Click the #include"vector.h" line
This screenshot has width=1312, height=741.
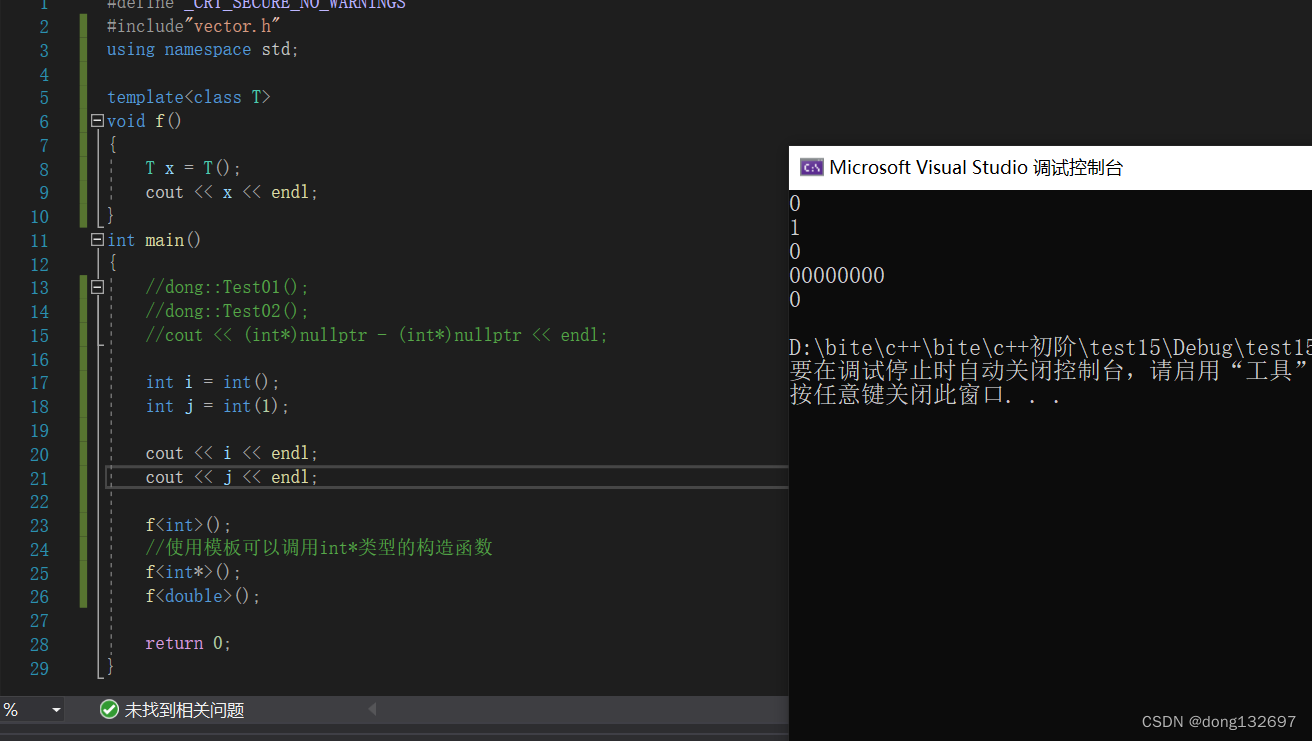(194, 26)
